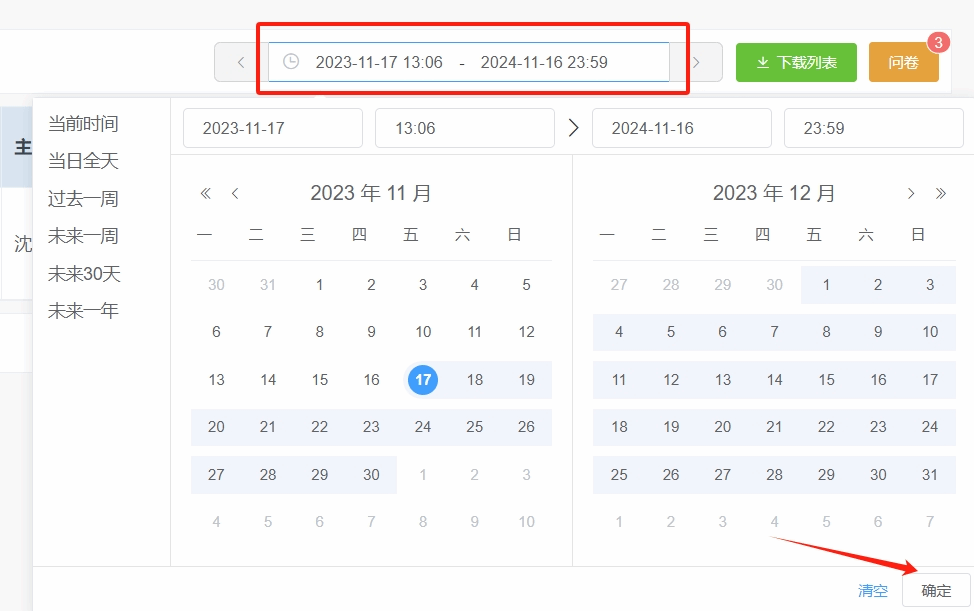Click end time field 23:59
This screenshot has width=974, height=611.
pyautogui.click(x=873, y=128)
